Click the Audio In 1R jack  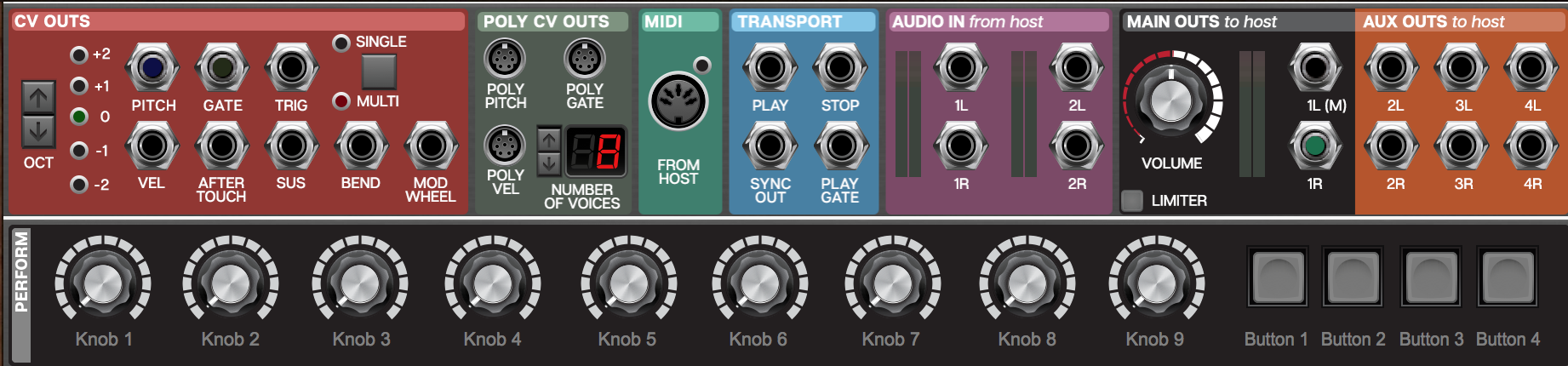coord(961,146)
